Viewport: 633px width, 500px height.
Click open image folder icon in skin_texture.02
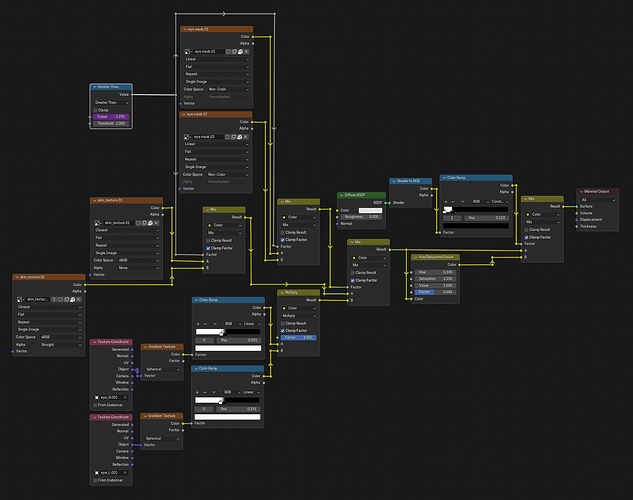pyautogui.click(x=73, y=299)
